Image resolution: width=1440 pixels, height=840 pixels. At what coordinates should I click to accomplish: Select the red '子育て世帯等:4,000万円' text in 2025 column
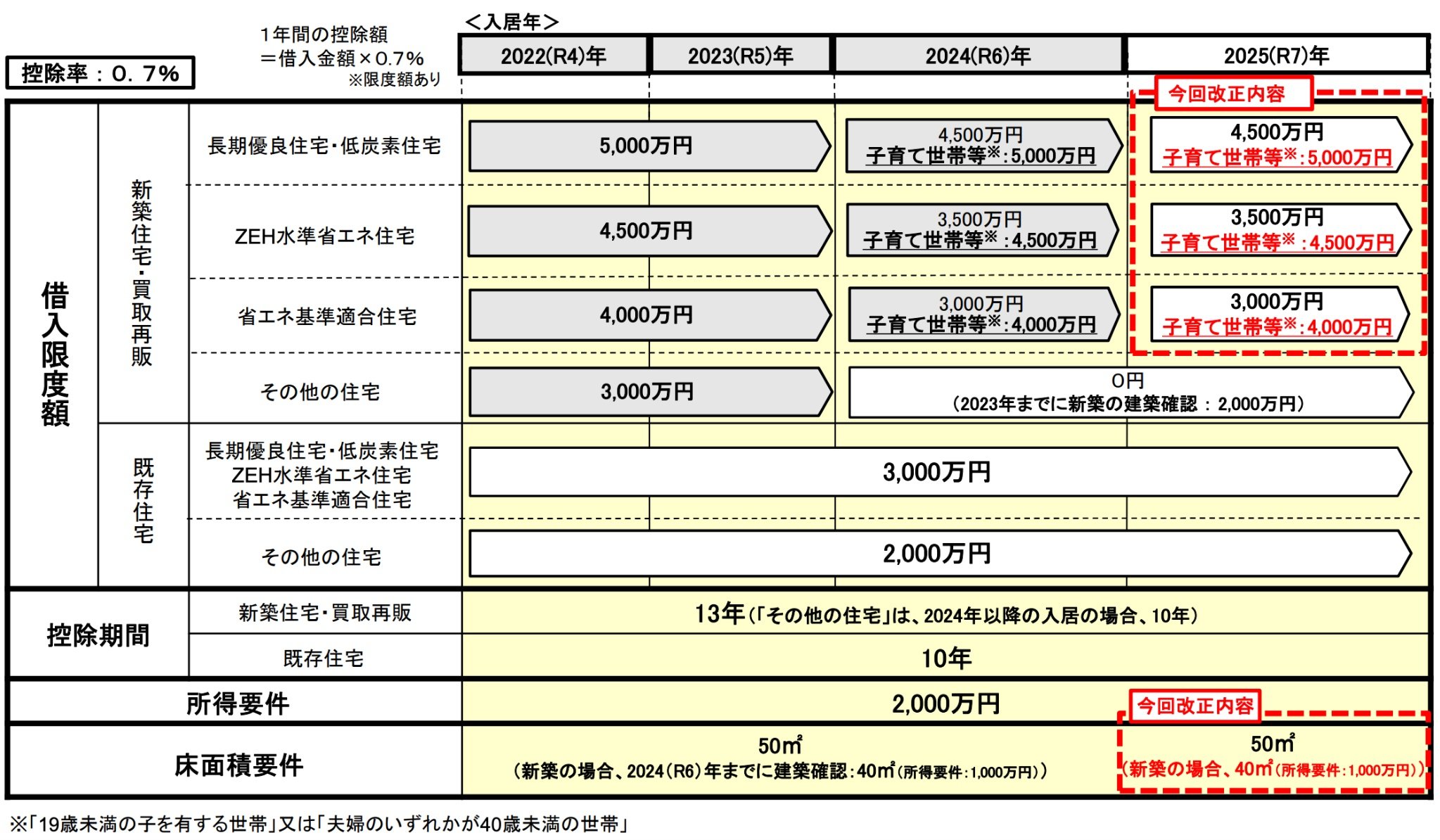pyautogui.click(x=1277, y=327)
